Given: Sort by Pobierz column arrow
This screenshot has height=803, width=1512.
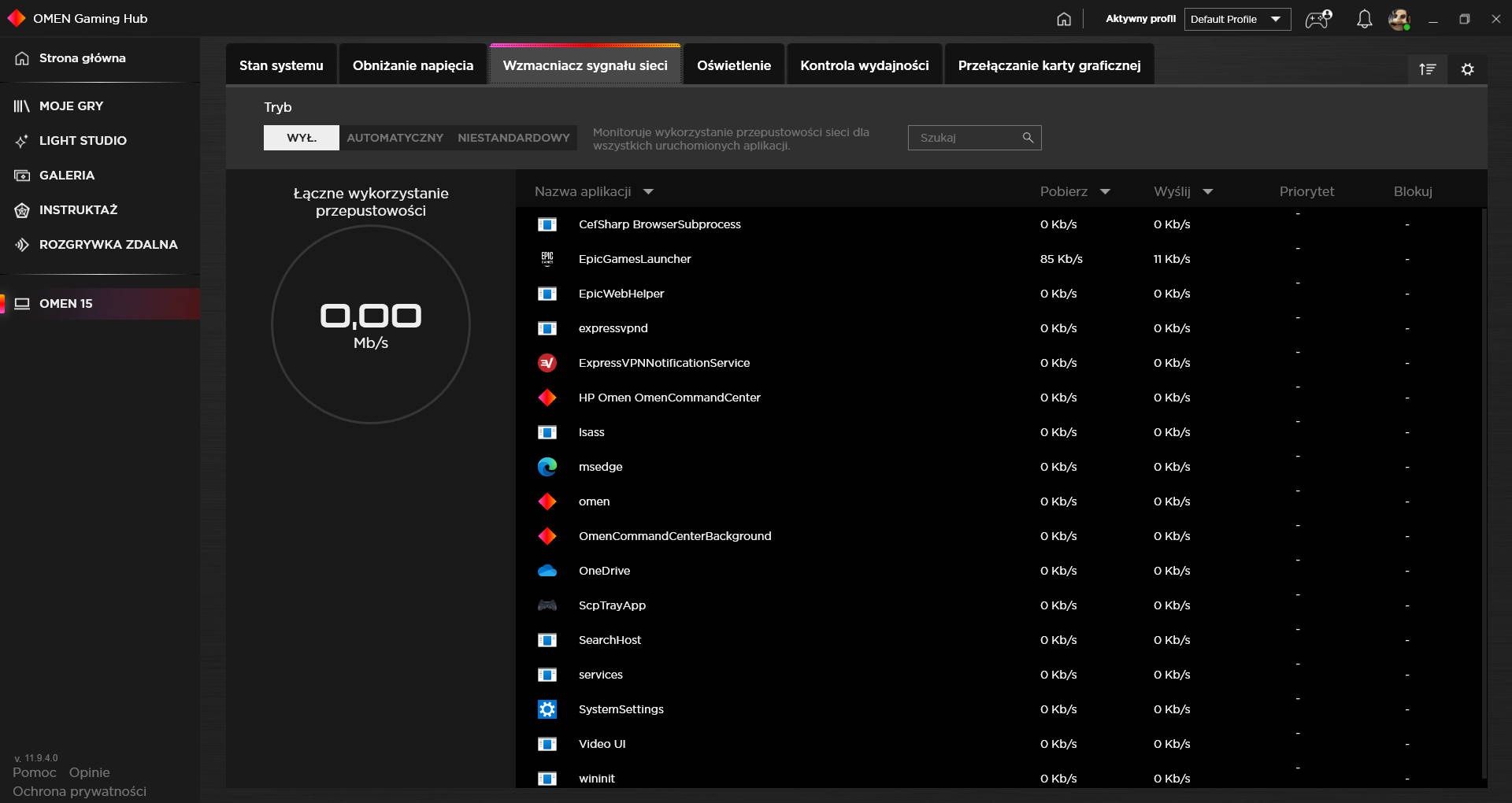Looking at the screenshot, I should coord(1105,191).
